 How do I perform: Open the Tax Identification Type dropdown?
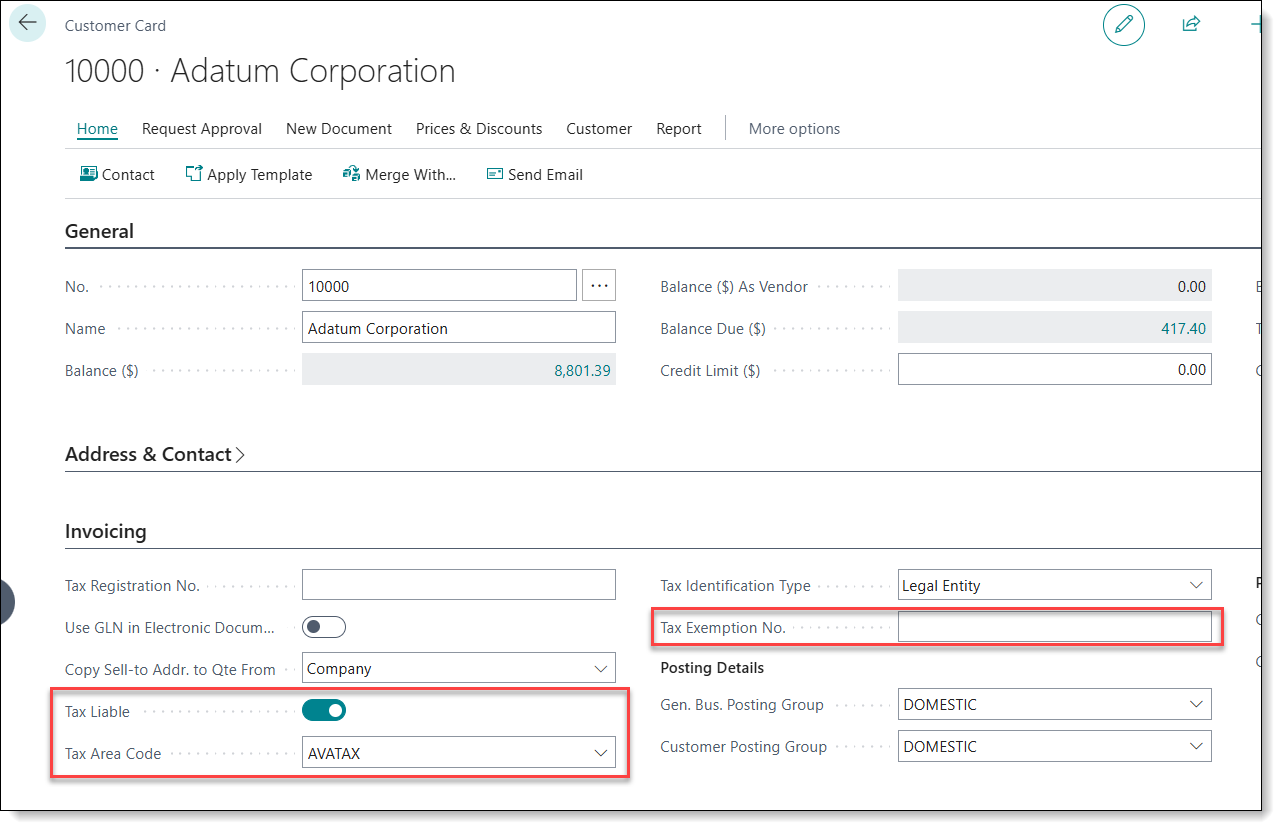1196,585
